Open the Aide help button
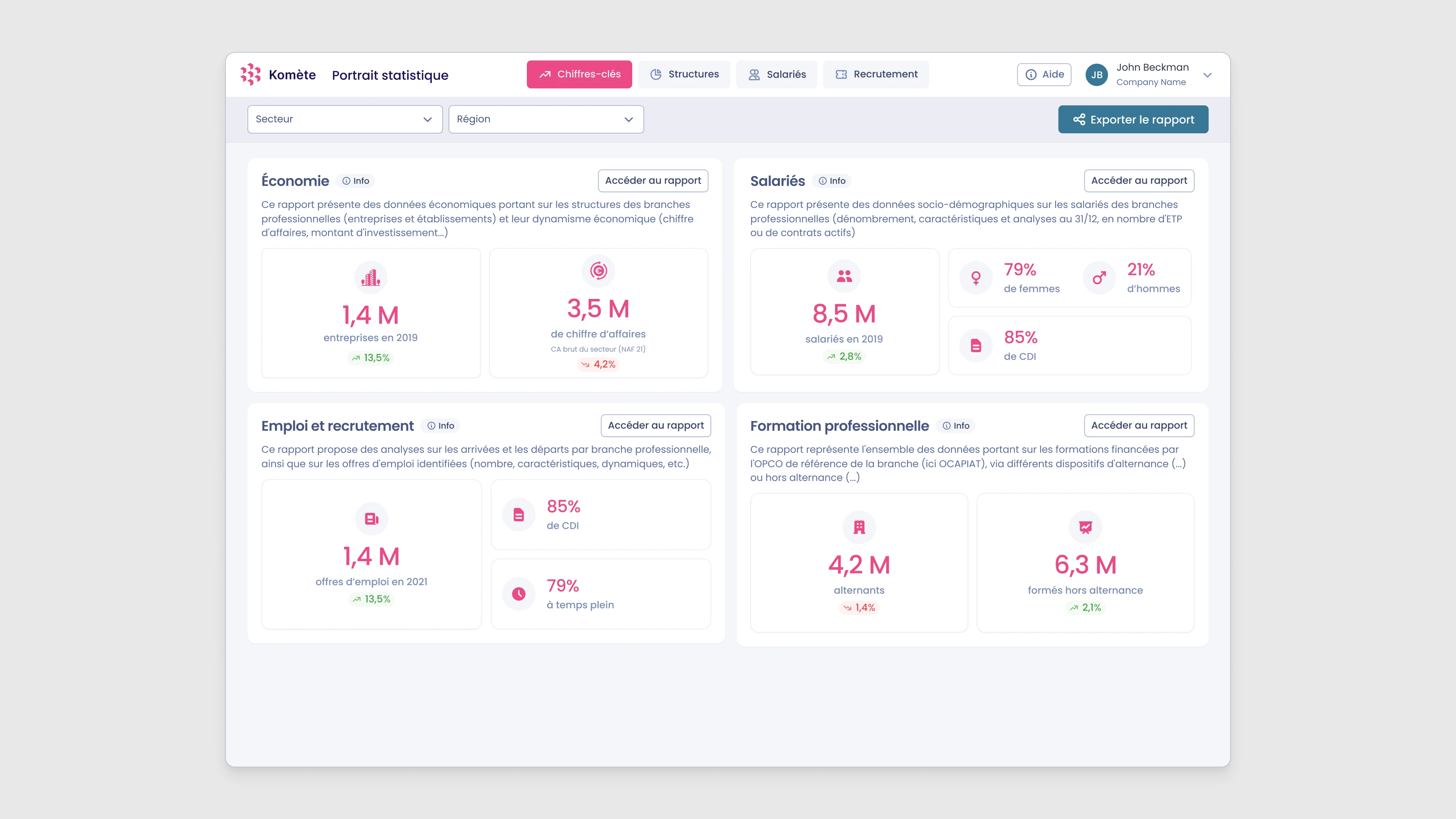Image resolution: width=1456 pixels, height=819 pixels. pos(1044,74)
